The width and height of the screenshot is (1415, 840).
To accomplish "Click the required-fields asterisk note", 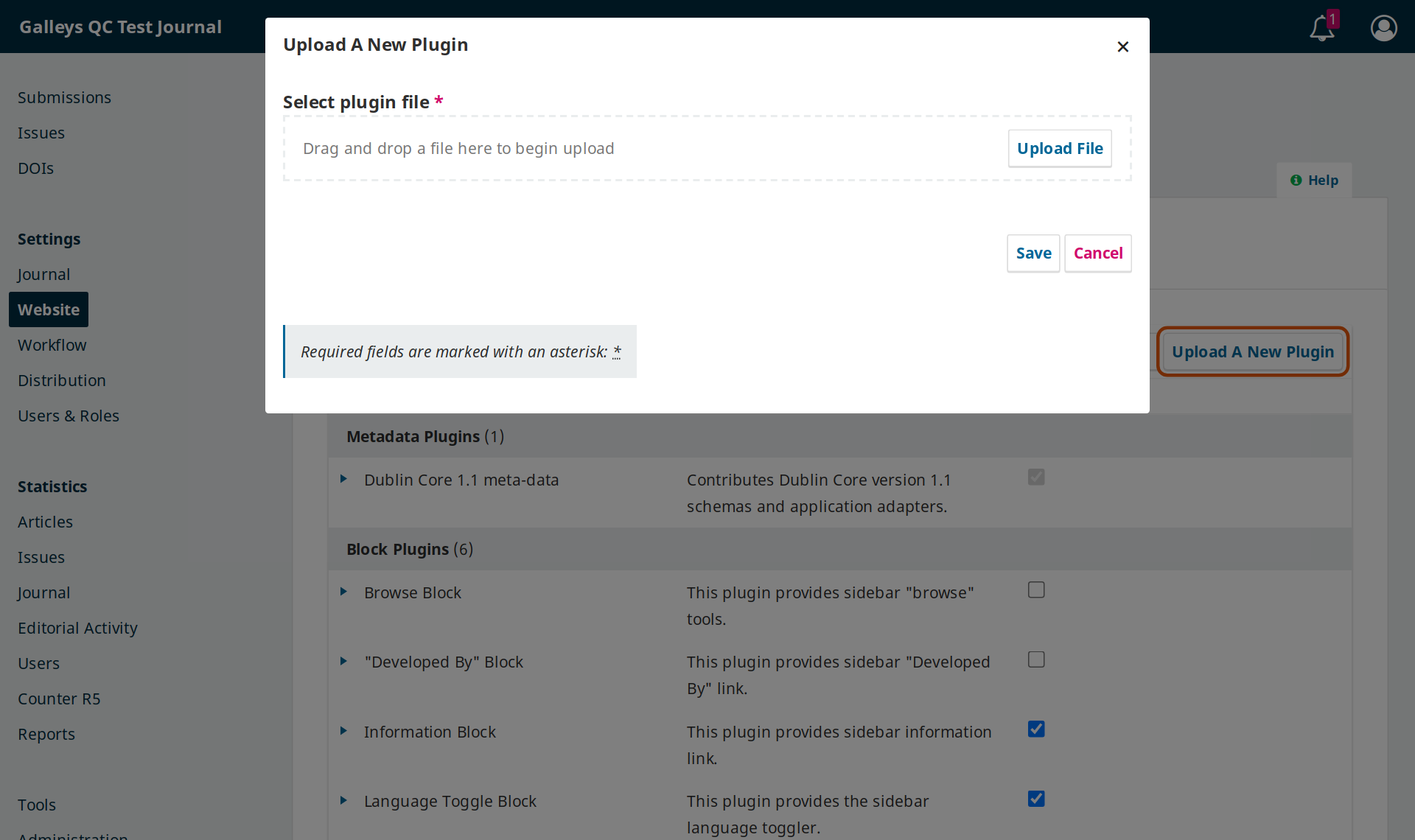I will (x=460, y=351).
